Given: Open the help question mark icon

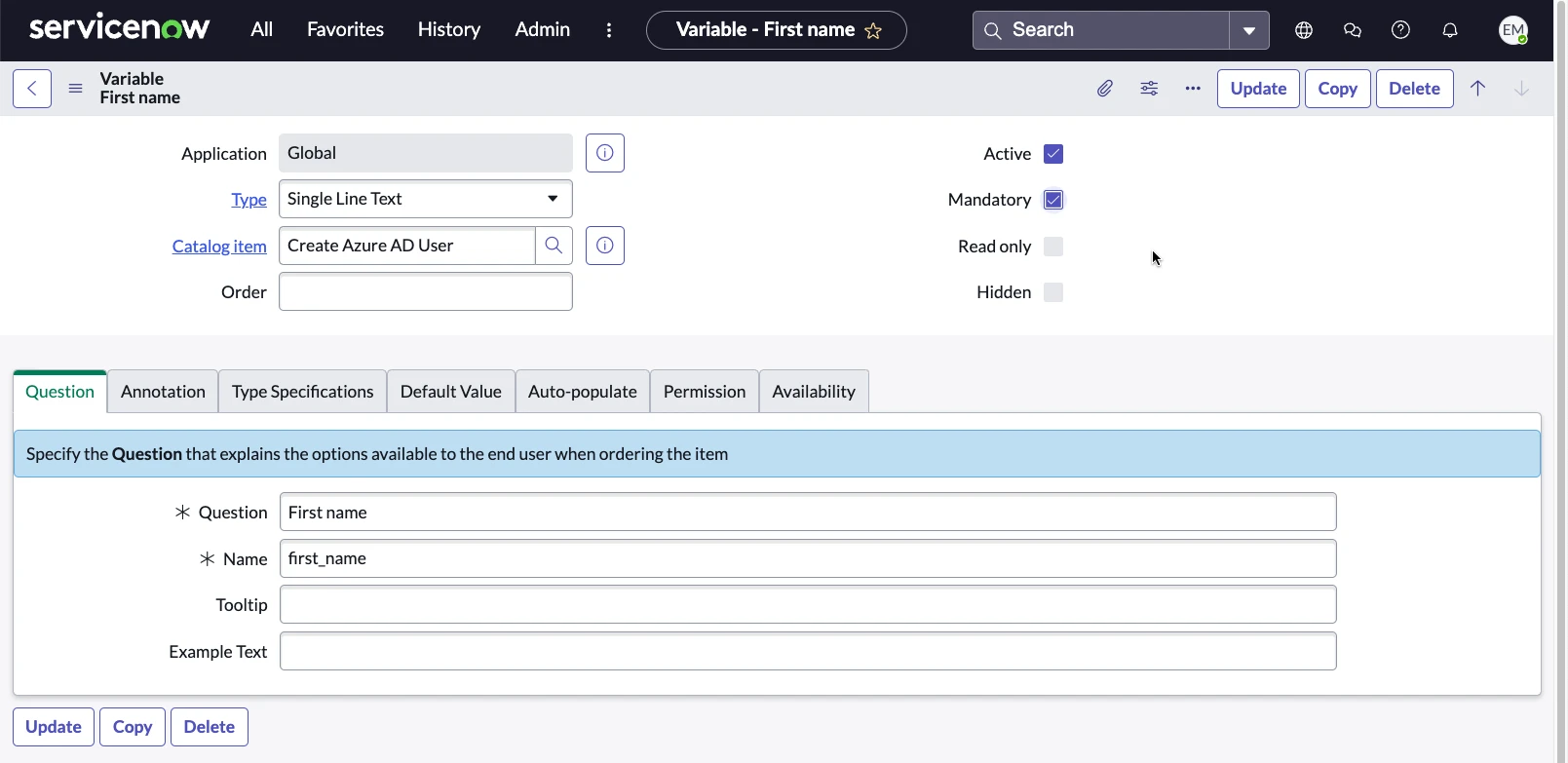Looking at the screenshot, I should (x=1400, y=30).
